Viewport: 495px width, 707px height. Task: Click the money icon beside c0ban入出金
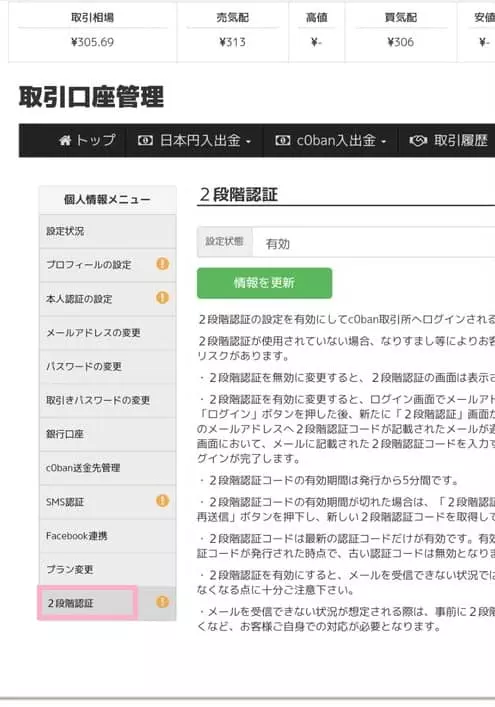(283, 141)
